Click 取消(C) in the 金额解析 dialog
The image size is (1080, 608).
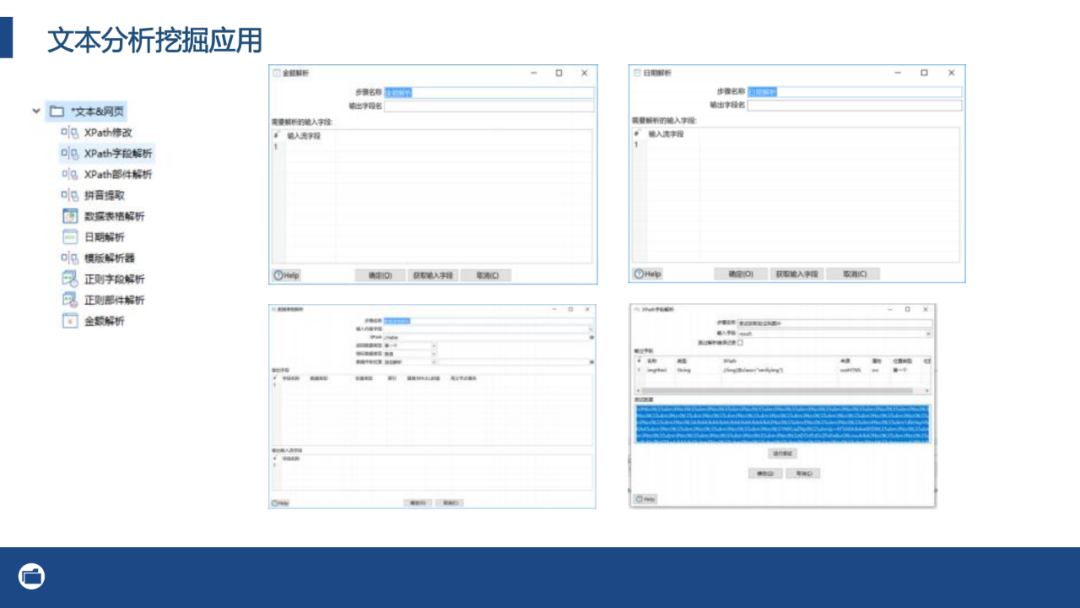487,275
